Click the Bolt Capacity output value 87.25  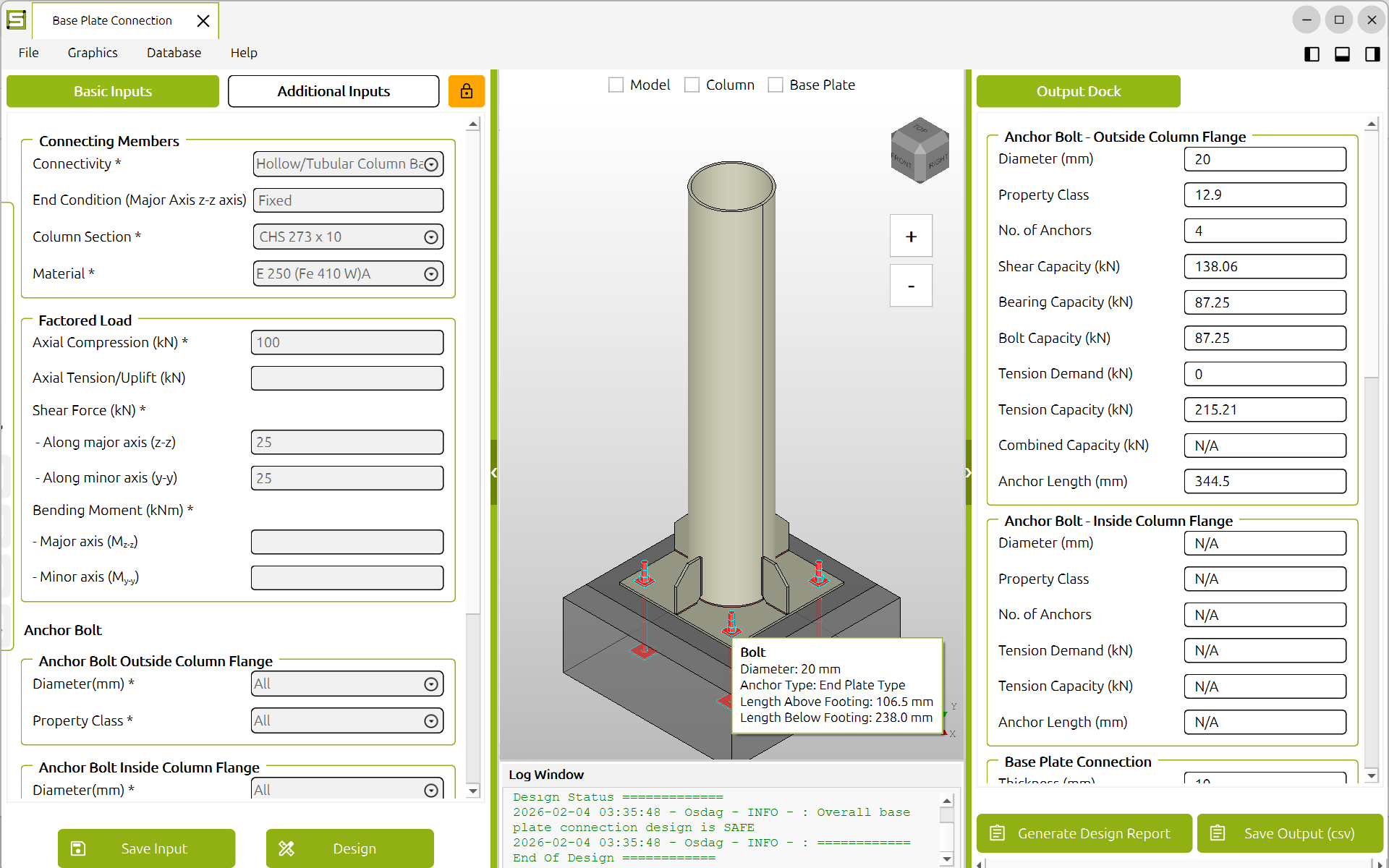1265,338
